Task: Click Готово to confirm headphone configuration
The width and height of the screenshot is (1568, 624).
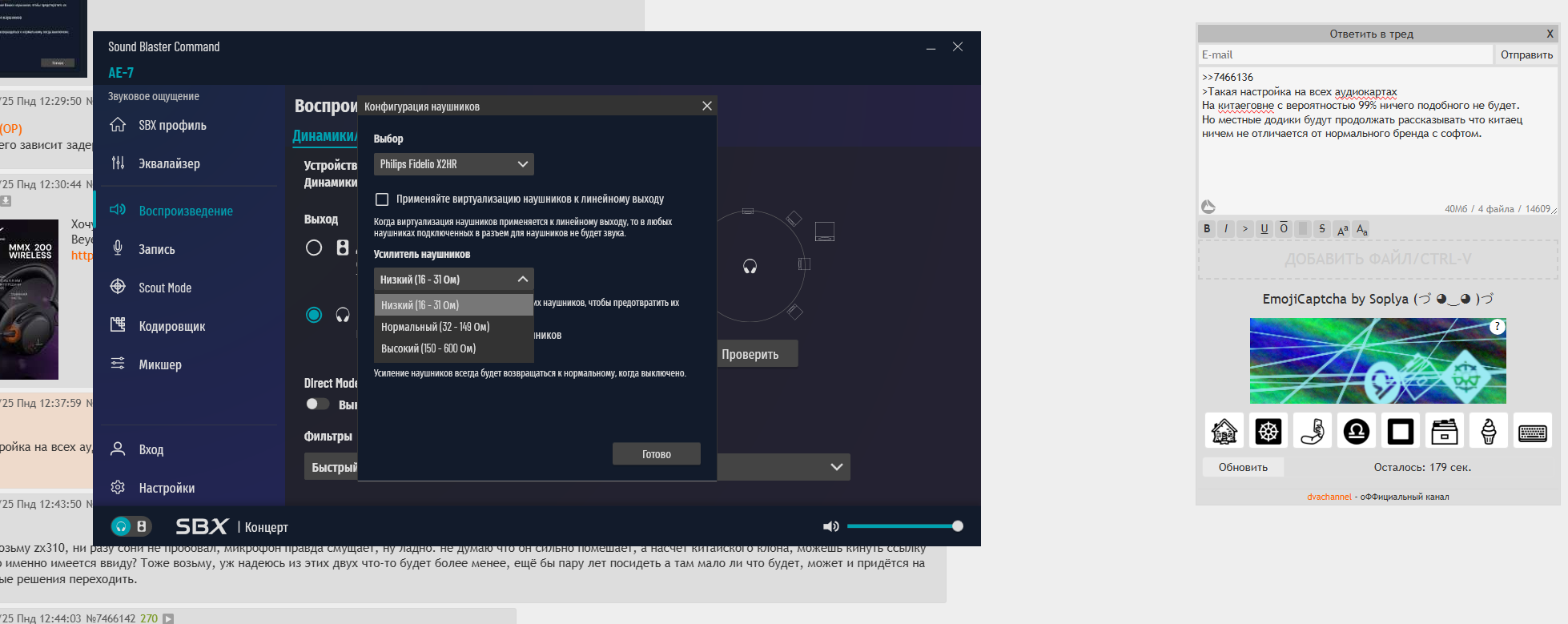Action: [657, 454]
